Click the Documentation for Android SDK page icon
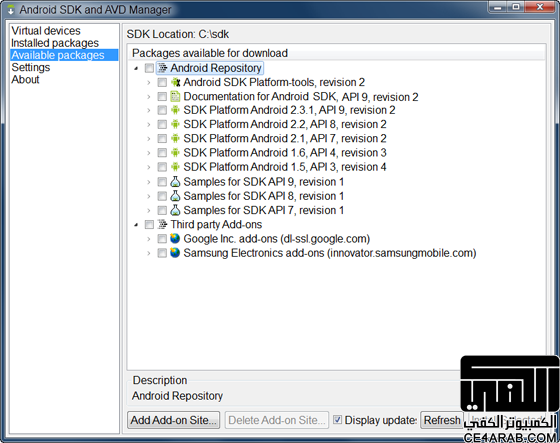Viewport: 560px width, 443px height. point(175,96)
